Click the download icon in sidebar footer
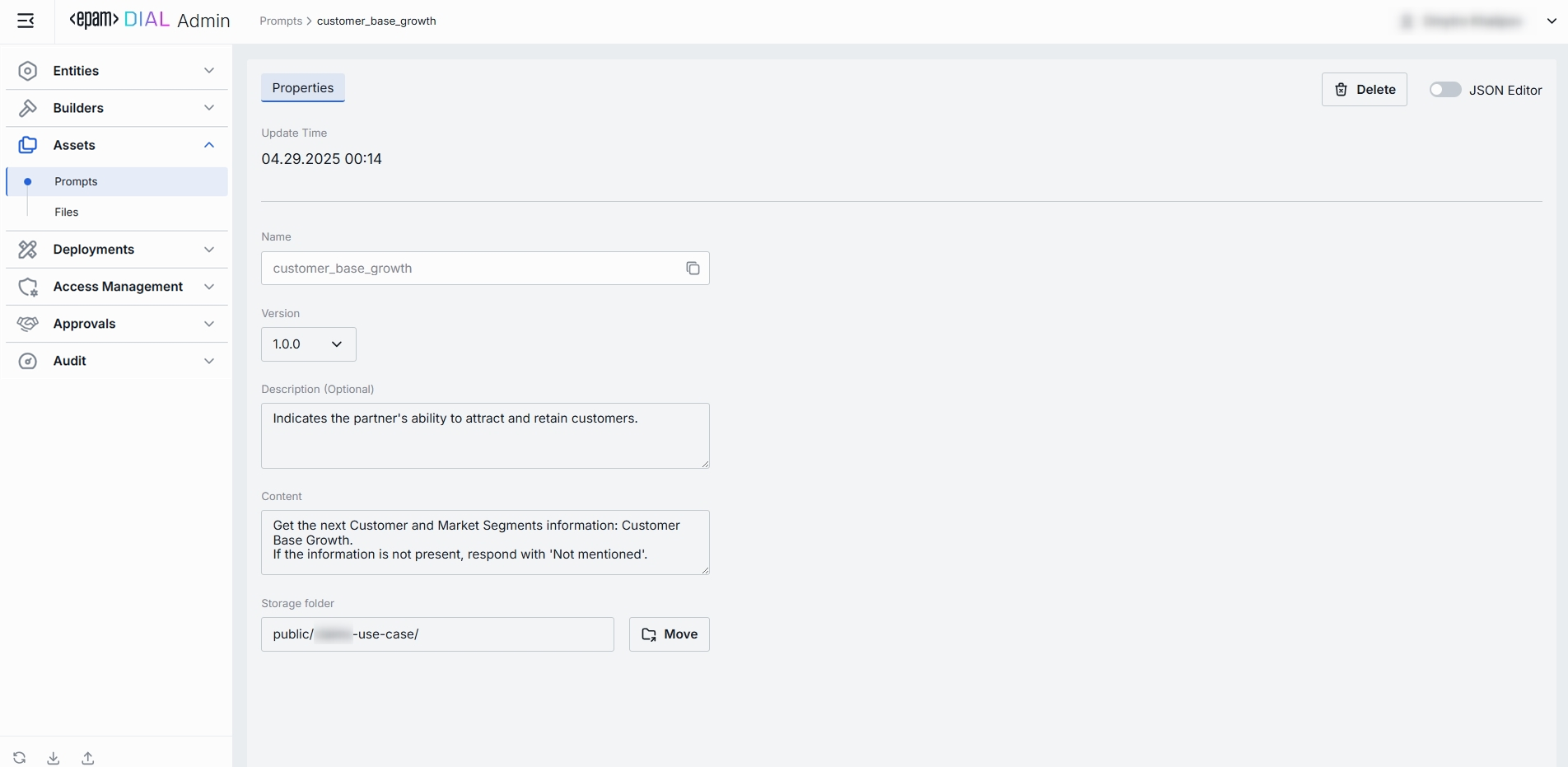Image resolution: width=1568 pixels, height=767 pixels. pos(54,758)
